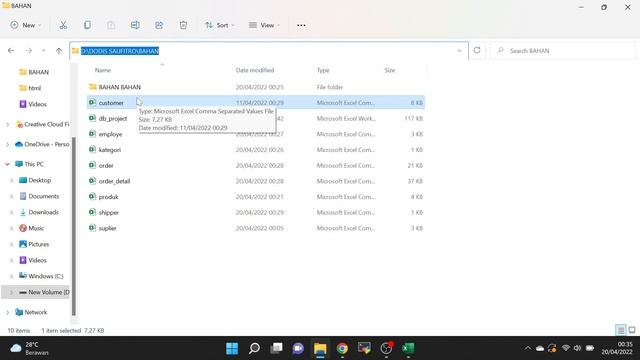Sort by Date modified column header
Screen dimensions: 640x360
pyautogui.click(x=255, y=70)
